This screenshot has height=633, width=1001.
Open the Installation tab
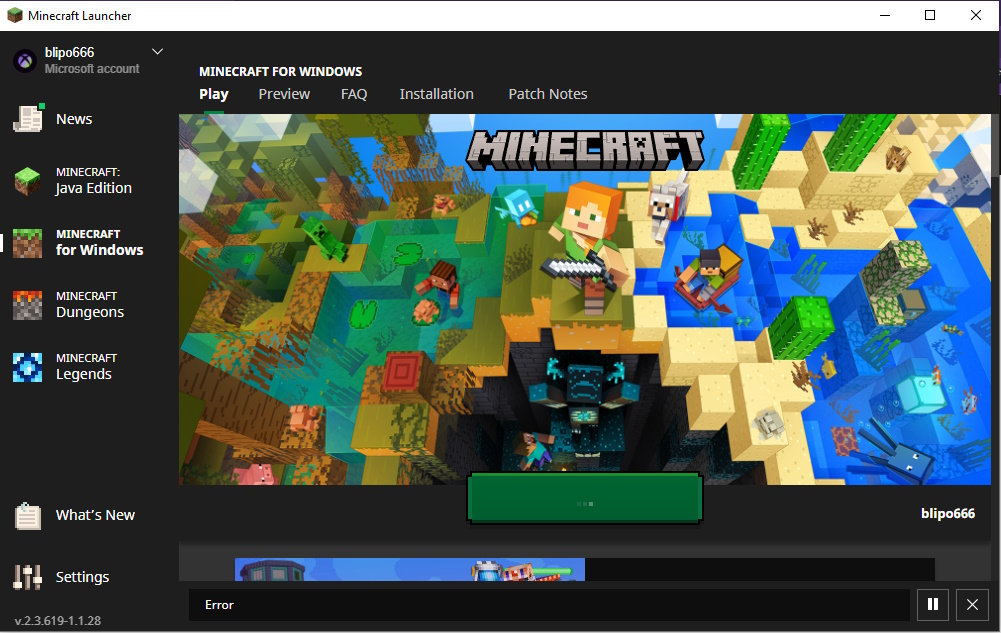click(x=437, y=94)
